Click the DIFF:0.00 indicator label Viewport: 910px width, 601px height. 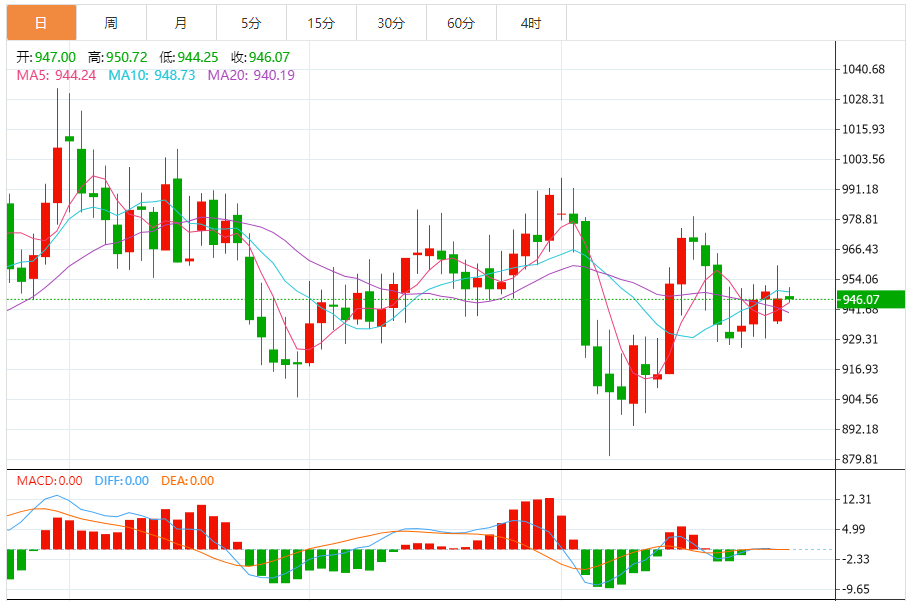tap(121, 480)
